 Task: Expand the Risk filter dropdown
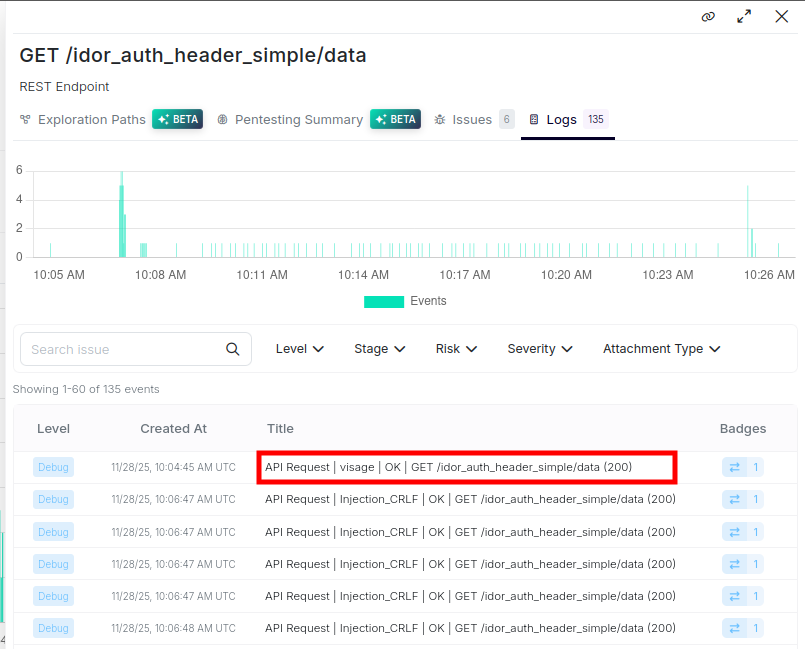(456, 349)
